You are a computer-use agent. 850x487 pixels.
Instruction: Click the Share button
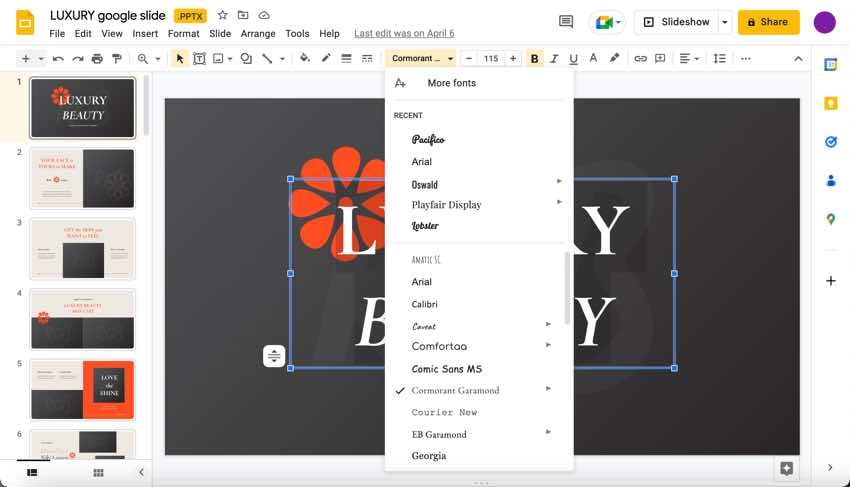pos(768,22)
